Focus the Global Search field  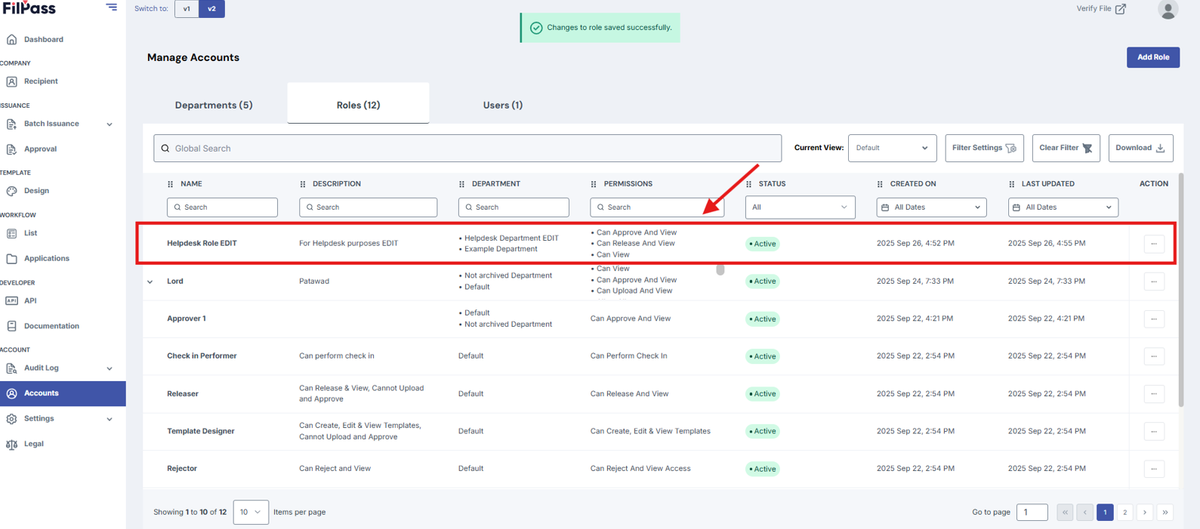(x=467, y=148)
